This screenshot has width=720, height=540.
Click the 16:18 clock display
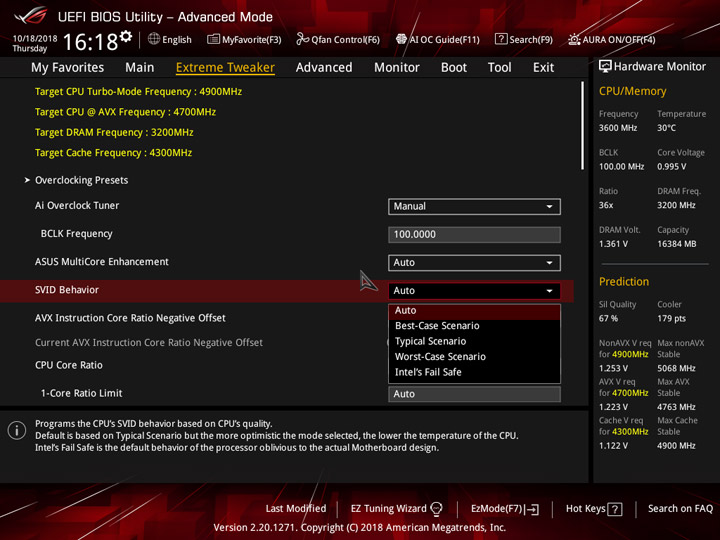tap(90, 42)
